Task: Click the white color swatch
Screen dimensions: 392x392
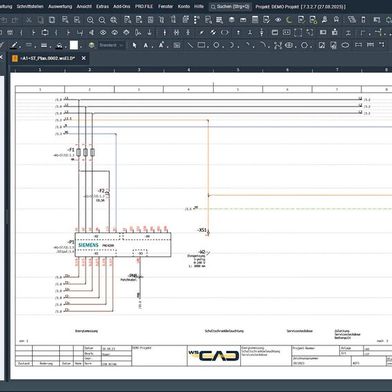Action: (x=74, y=45)
